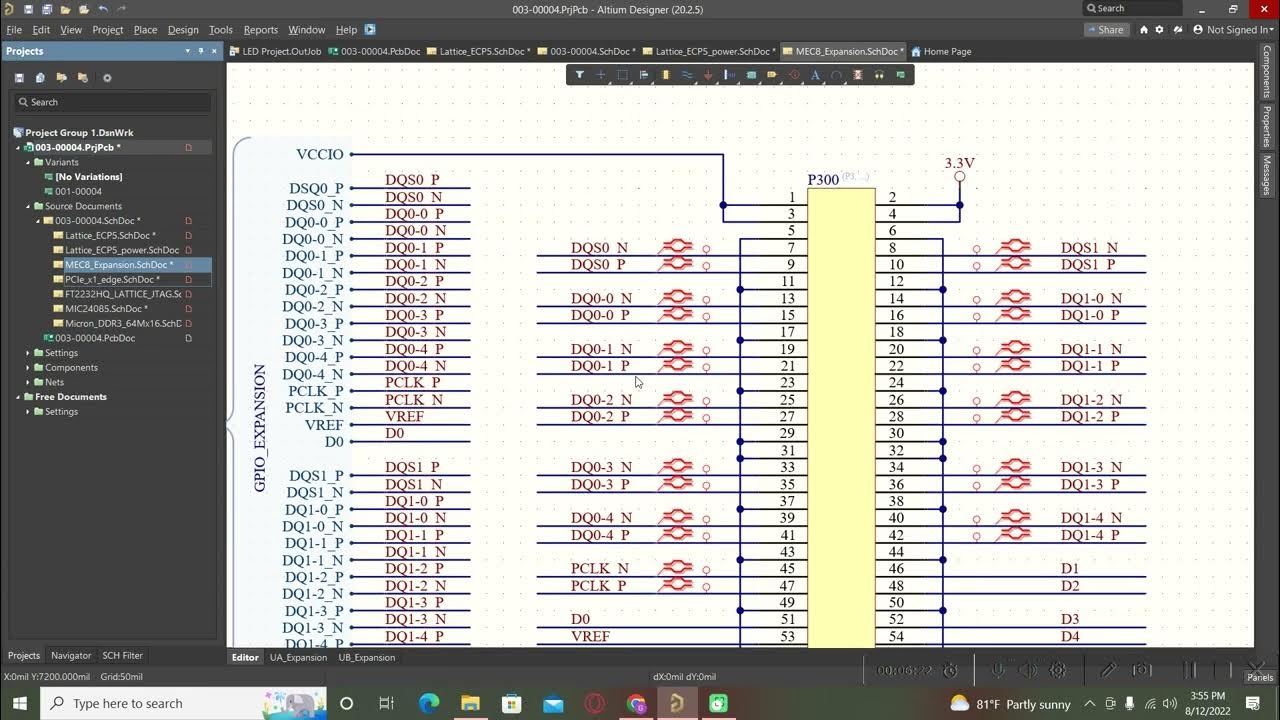
Task: Open Chrome from the Windows taskbar
Action: (x=636, y=704)
